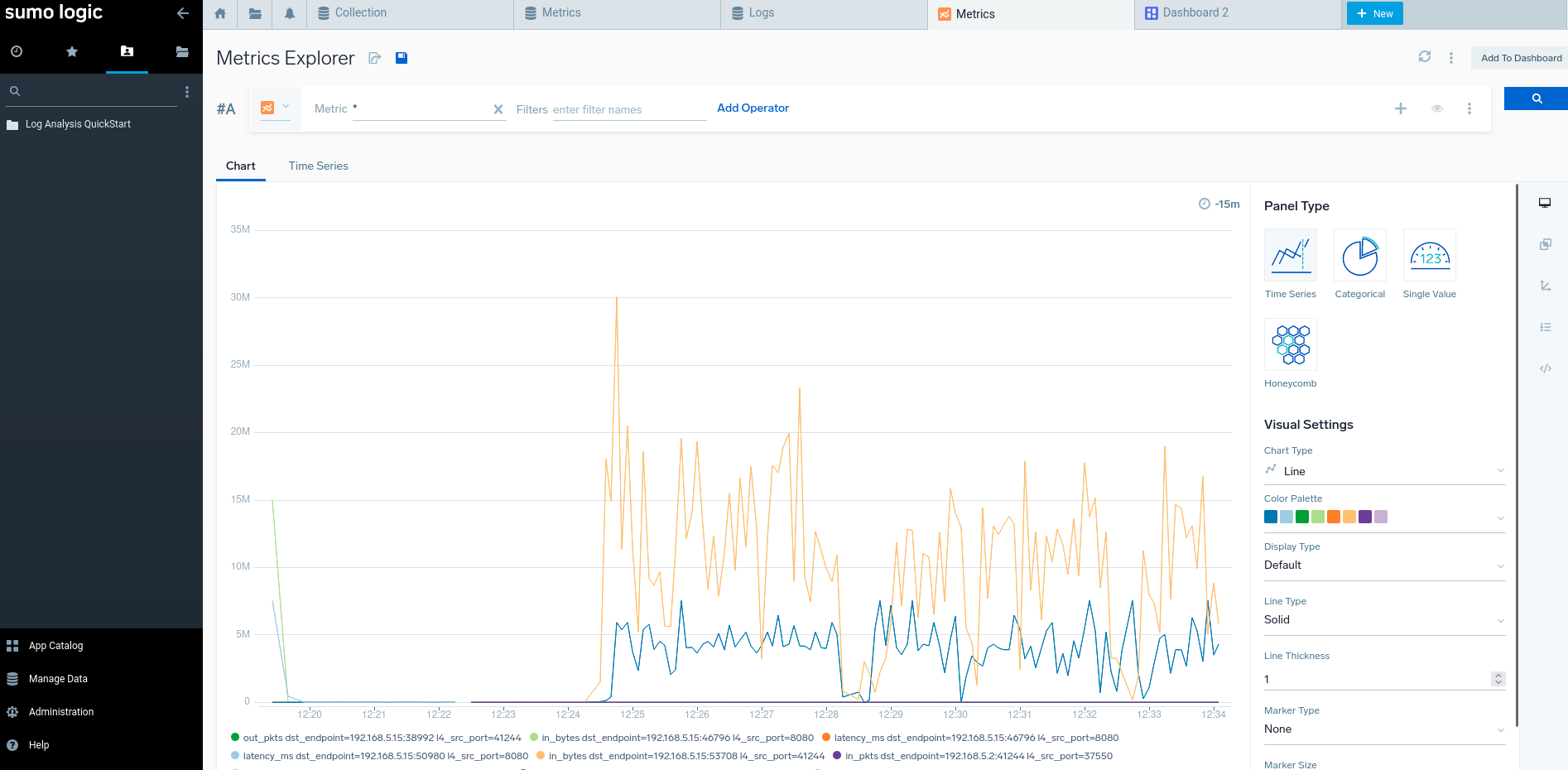This screenshot has height=770, width=1568.
Task: Open the legend list settings icon
Action: 1545,327
